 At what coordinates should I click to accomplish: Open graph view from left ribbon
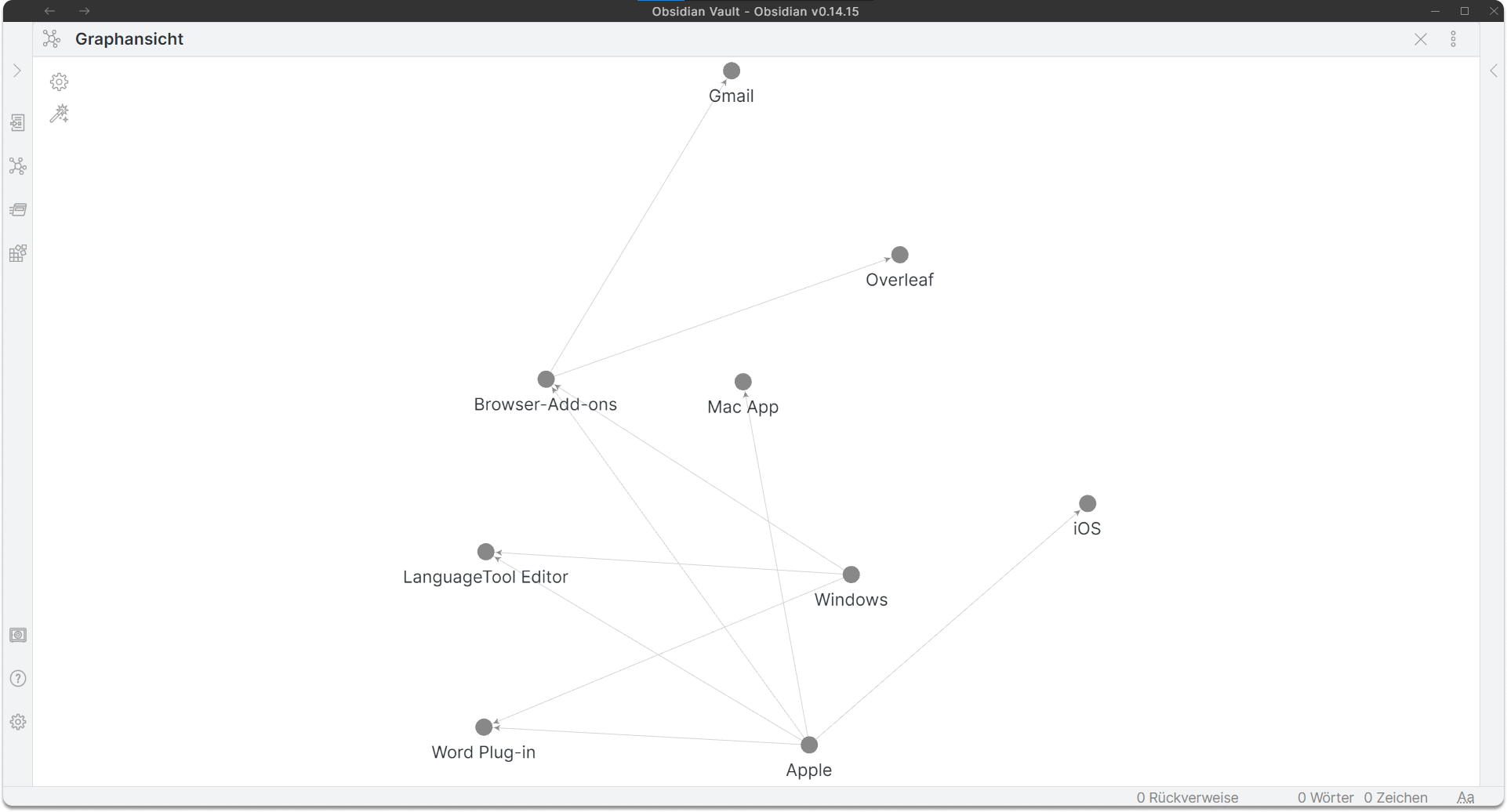pyautogui.click(x=18, y=166)
